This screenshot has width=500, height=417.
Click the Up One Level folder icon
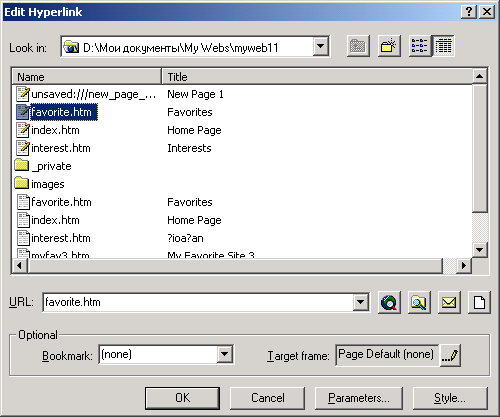tap(358, 46)
